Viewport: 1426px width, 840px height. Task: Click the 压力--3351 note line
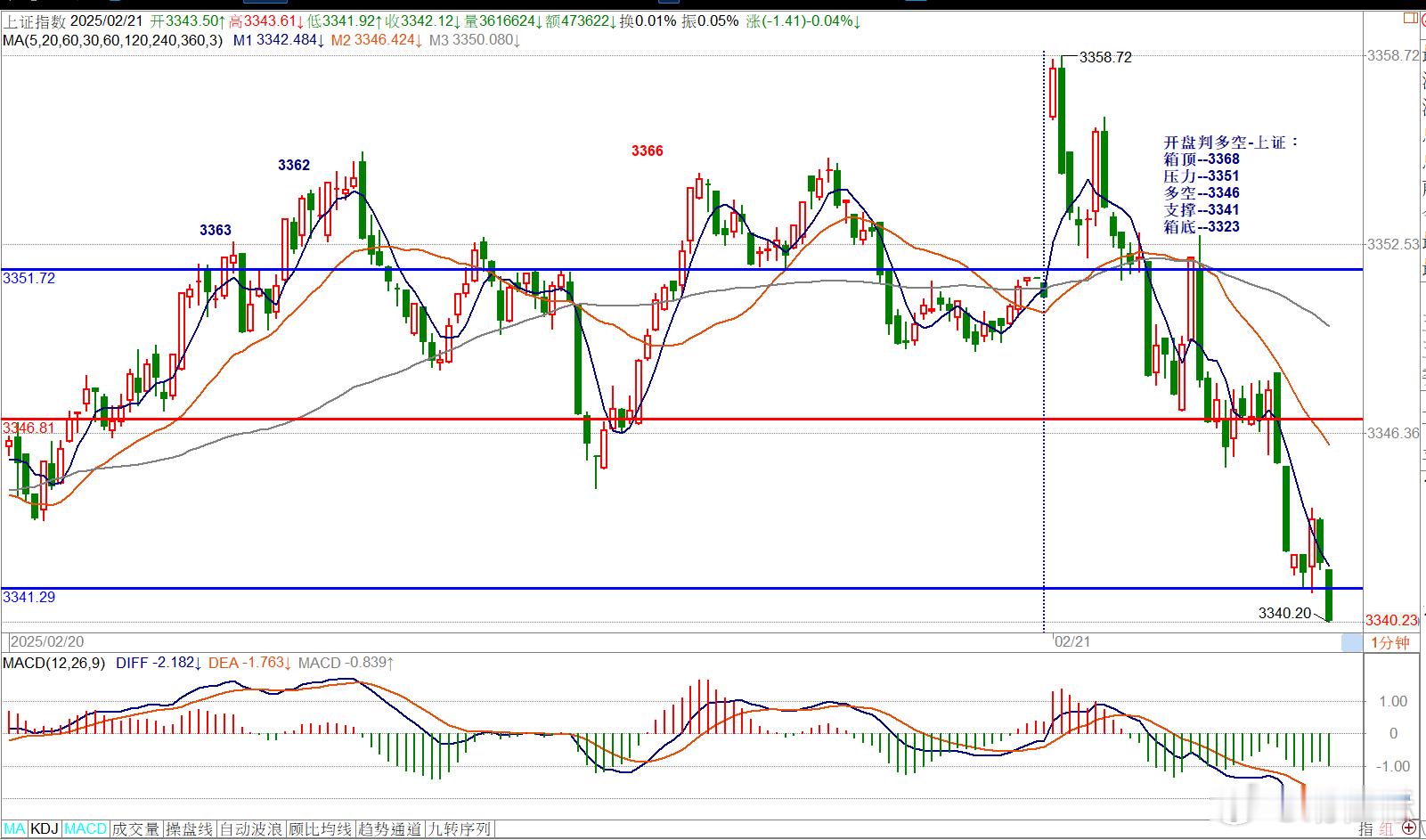pyautogui.click(x=1202, y=176)
